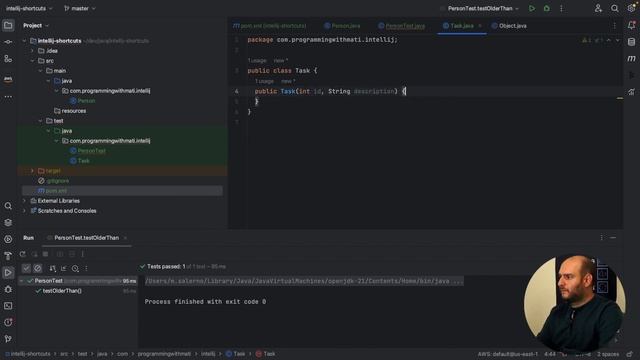Expand External Libraries node
This screenshot has height=360, width=640.
pos(24,201)
